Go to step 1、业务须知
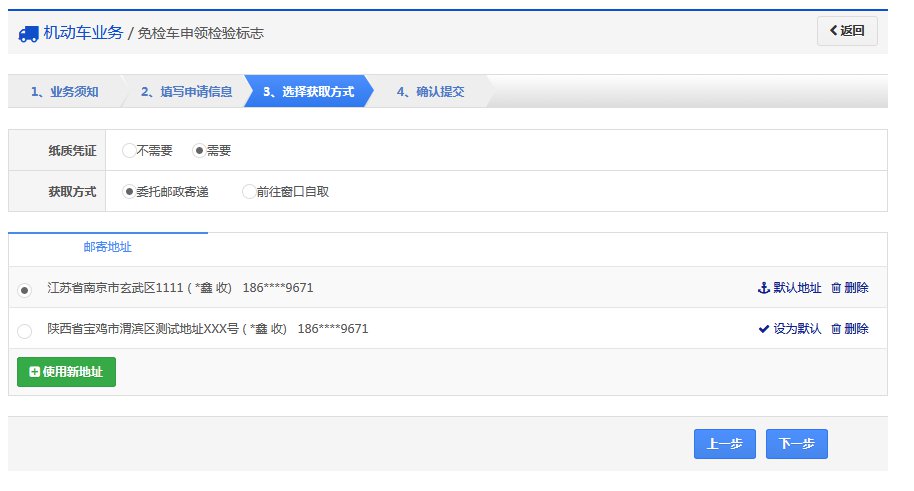 click(x=64, y=92)
